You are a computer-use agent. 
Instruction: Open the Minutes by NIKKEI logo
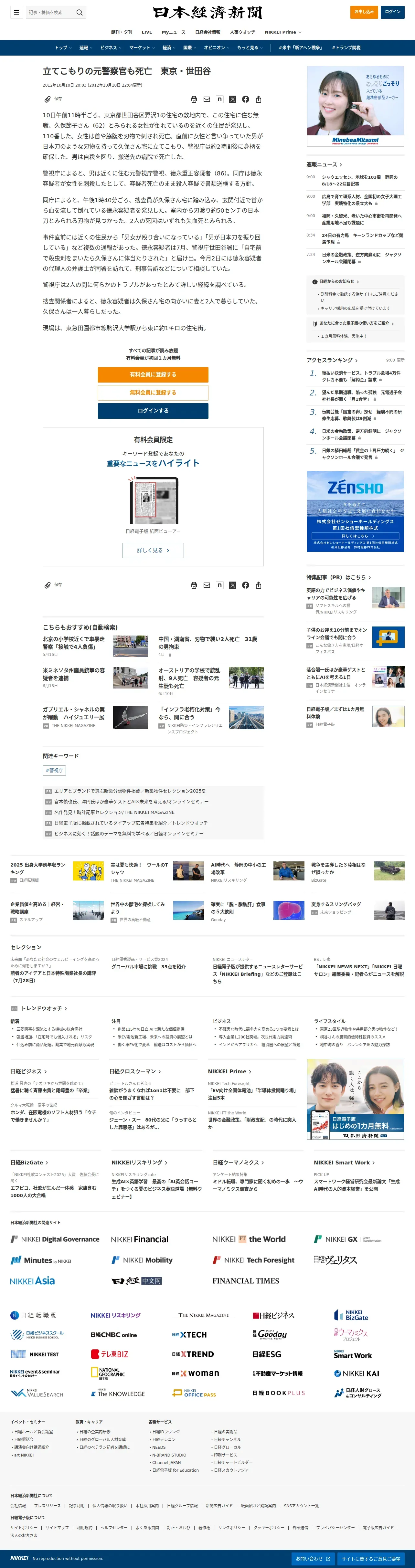click(41, 1260)
